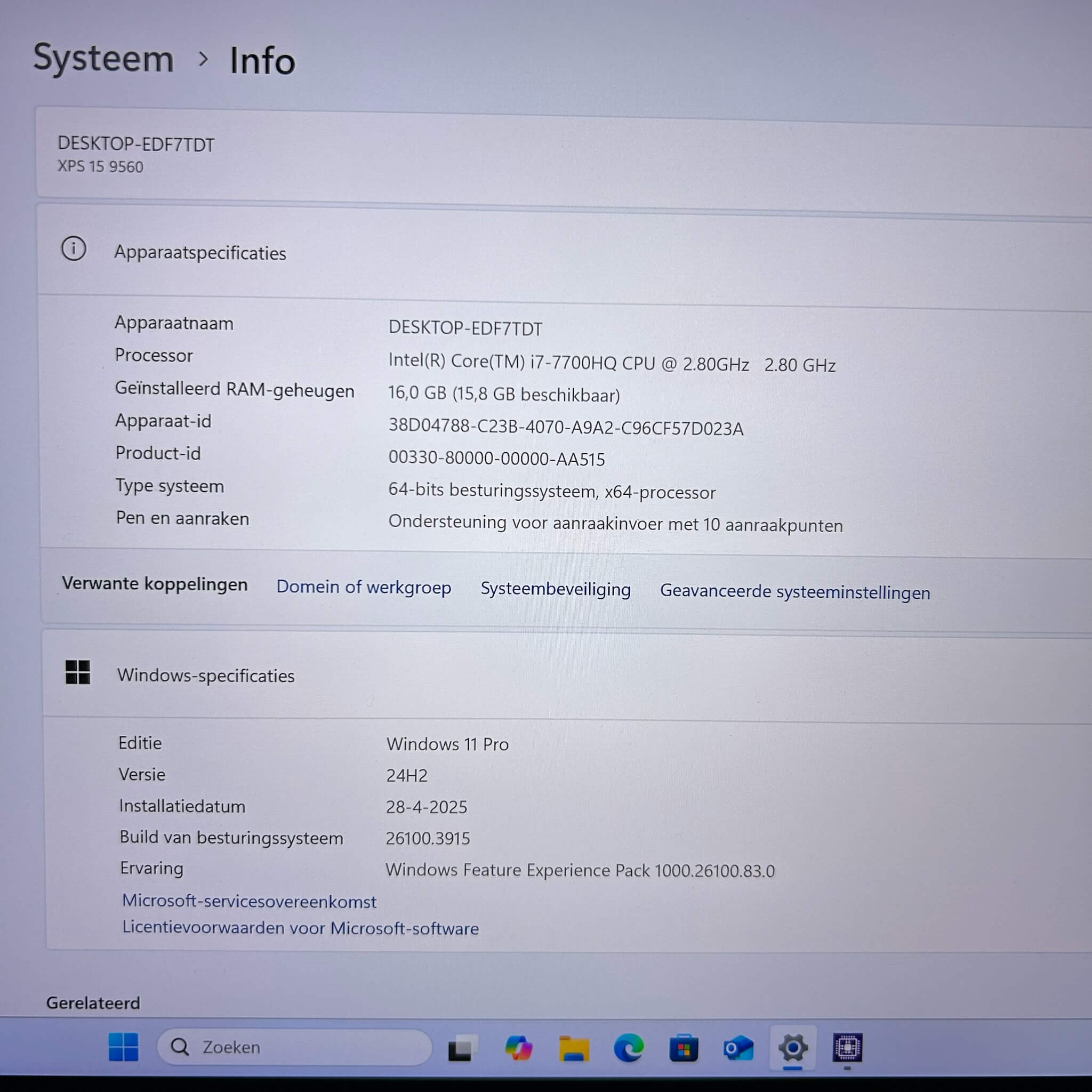The width and height of the screenshot is (1092, 1092).
Task: Click the DESKTOP-EDF7TDT name in top card
Action: tap(136, 144)
